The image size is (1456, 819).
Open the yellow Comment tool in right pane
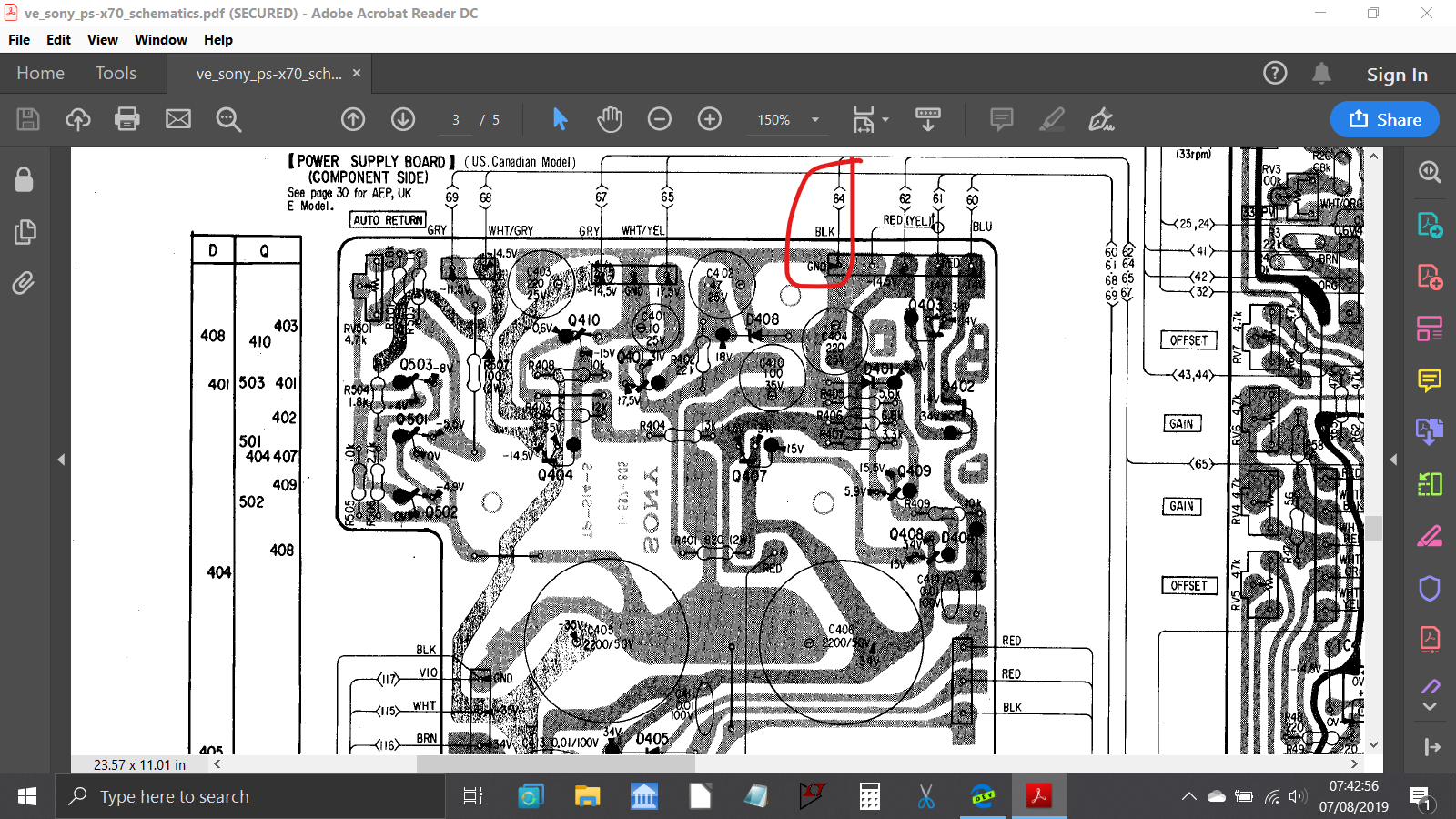click(x=1430, y=379)
